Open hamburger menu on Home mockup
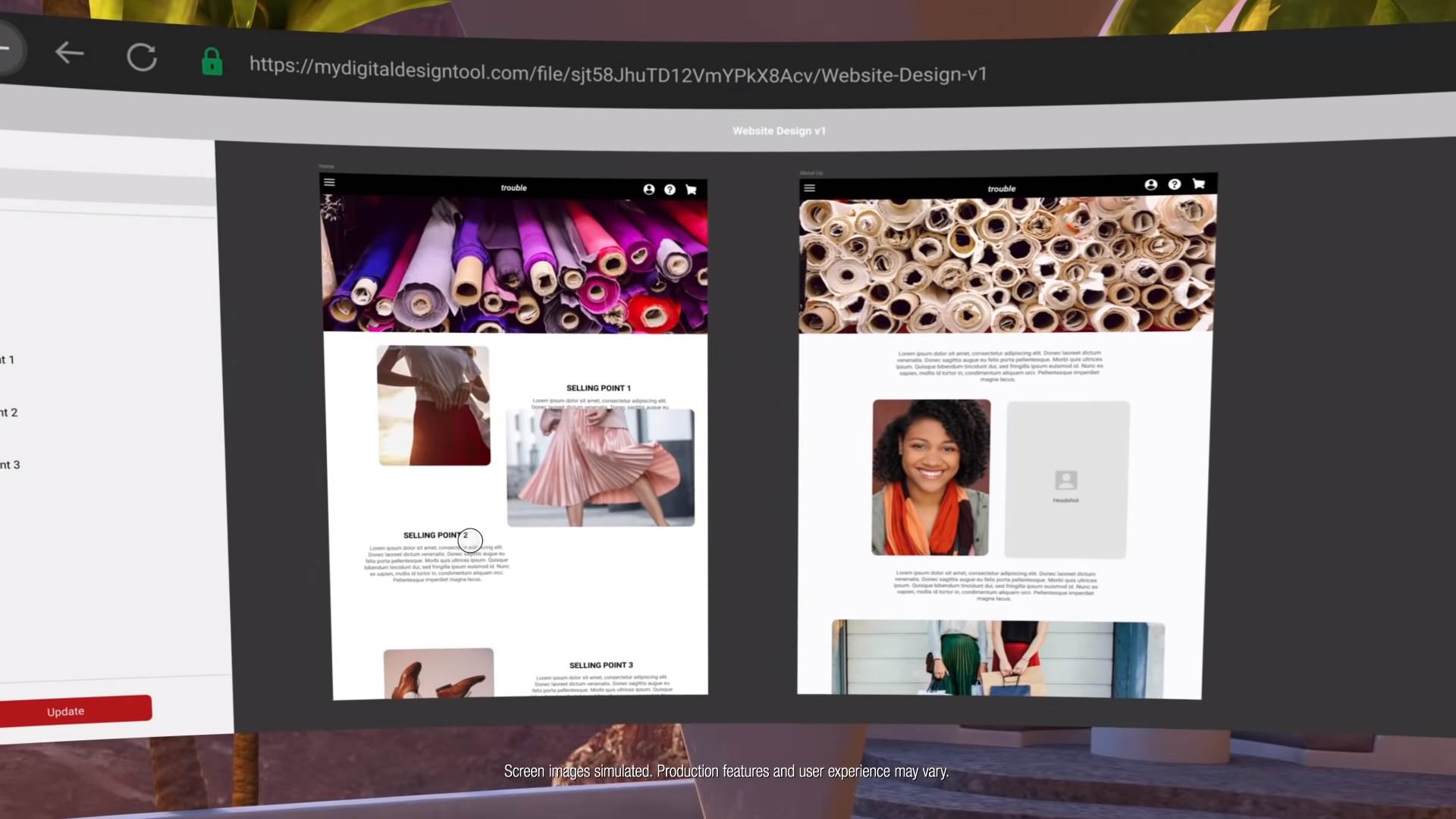 click(329, 182)
